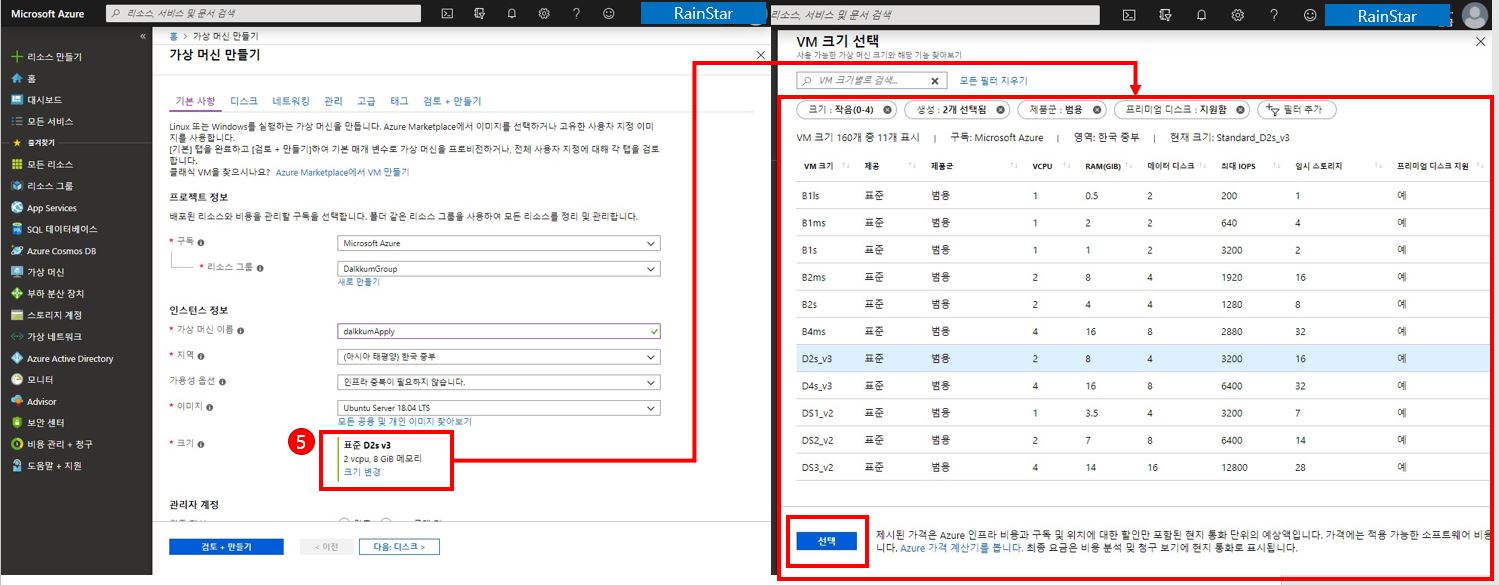Send feedback via smiley in left window header
Screen dimensions: 1499x585
coord(609,15)
